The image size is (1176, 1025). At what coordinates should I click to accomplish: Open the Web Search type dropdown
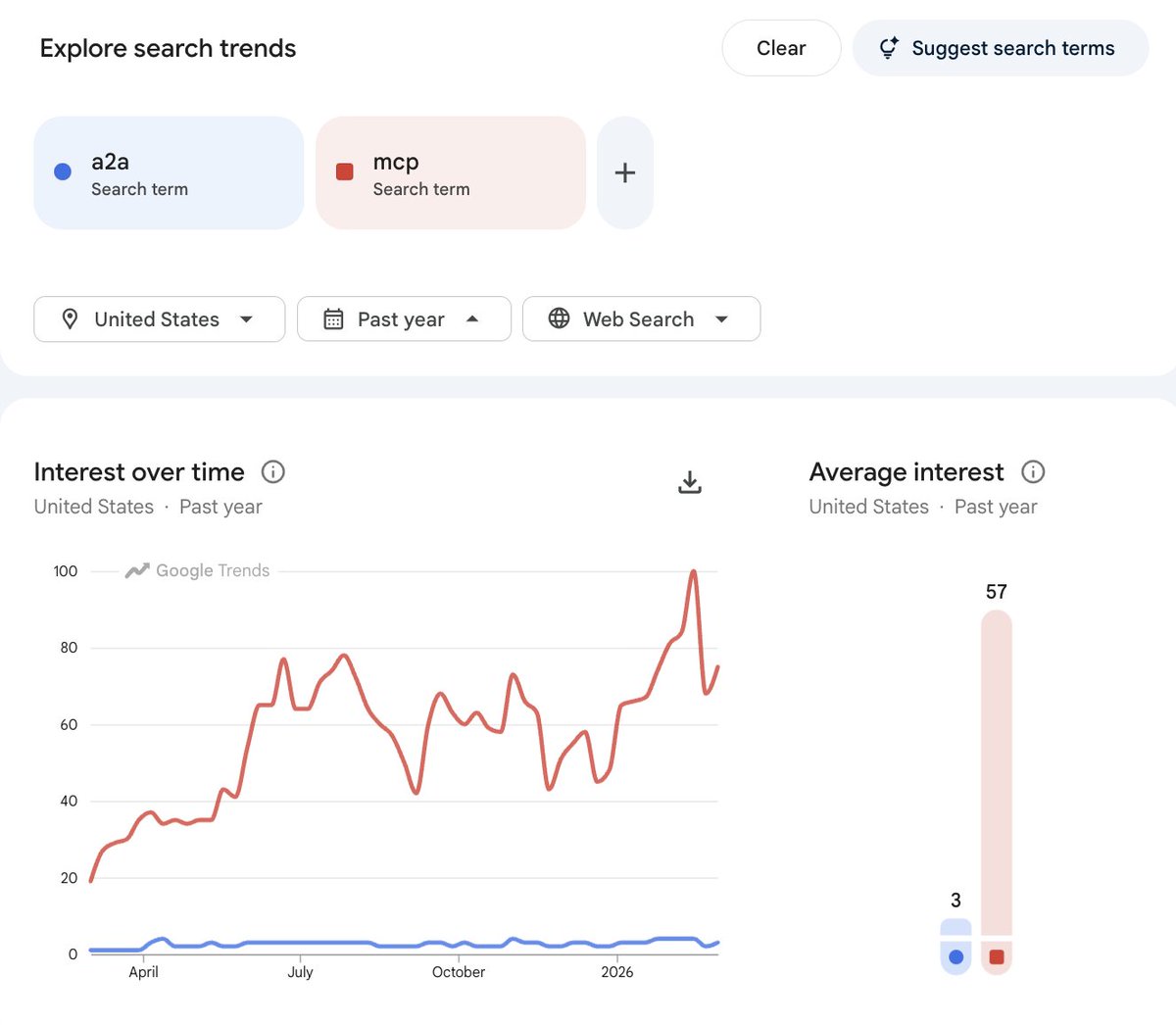[x=642, y=319]
